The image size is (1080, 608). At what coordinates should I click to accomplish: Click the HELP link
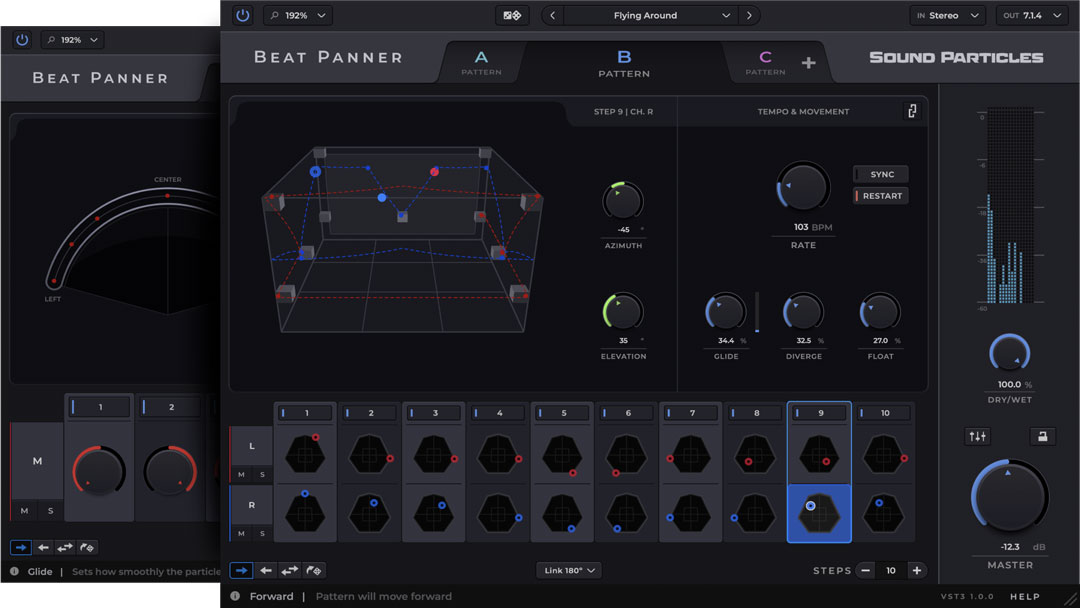pos(1025,596)
